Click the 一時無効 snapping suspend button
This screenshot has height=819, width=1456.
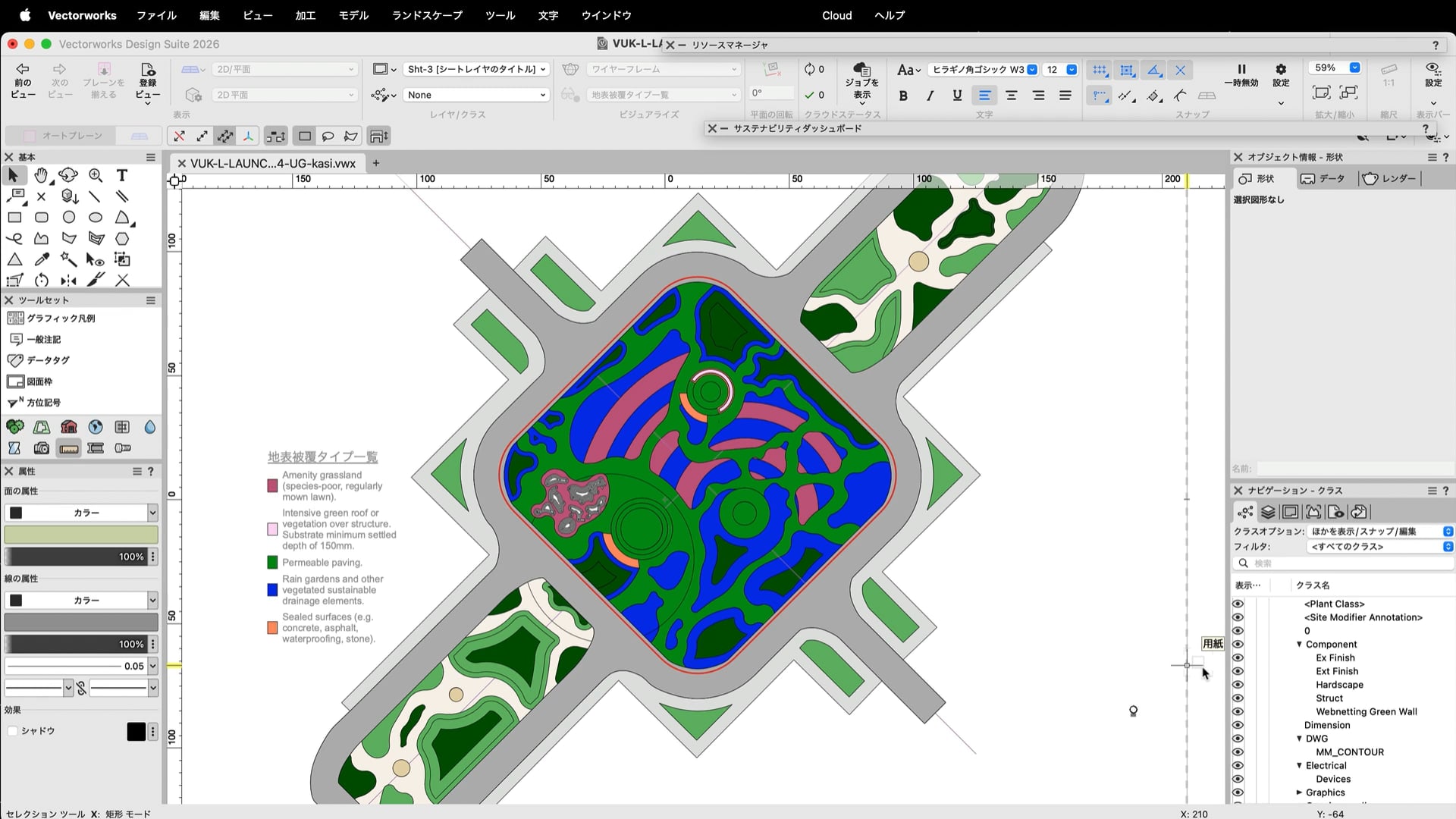[x=1241, y=74]
